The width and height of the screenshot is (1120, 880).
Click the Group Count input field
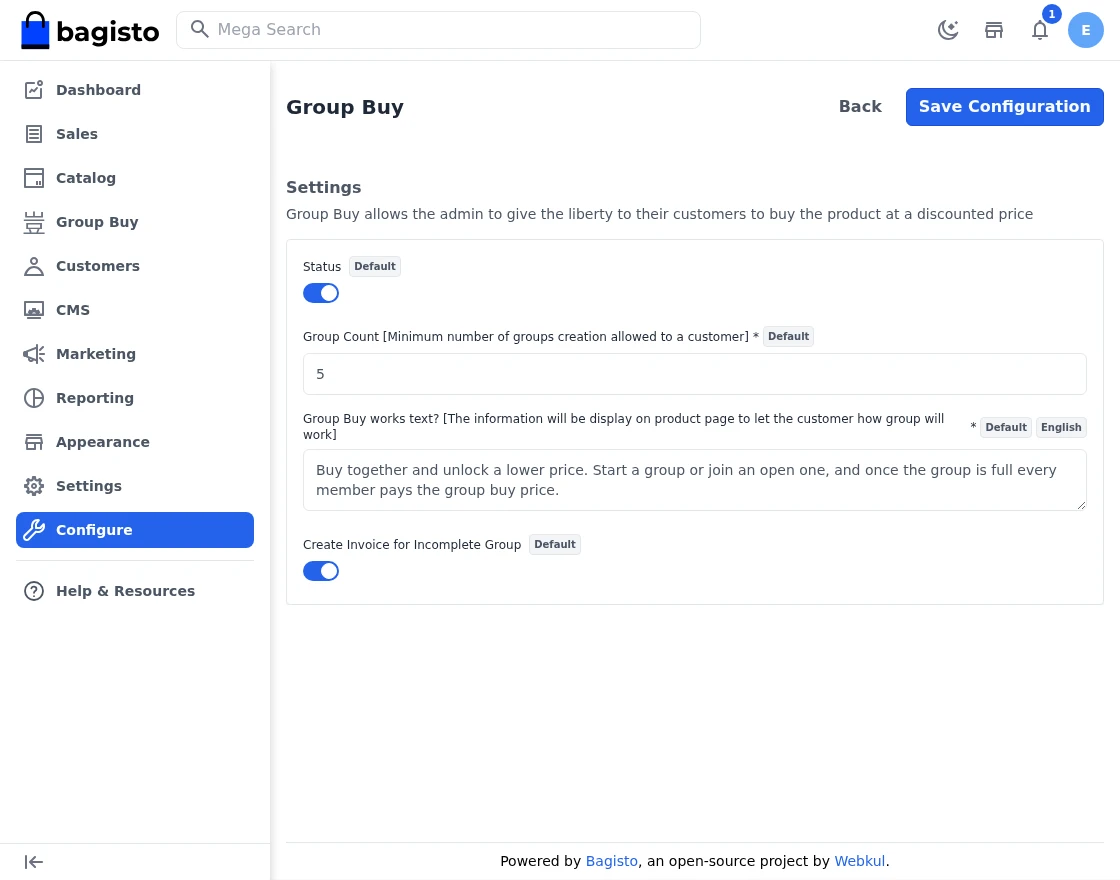click(694, 374)
